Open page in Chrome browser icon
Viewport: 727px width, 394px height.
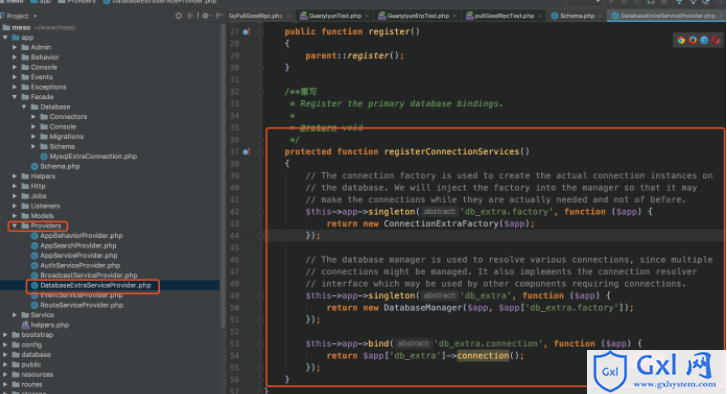tap(681, 40)
